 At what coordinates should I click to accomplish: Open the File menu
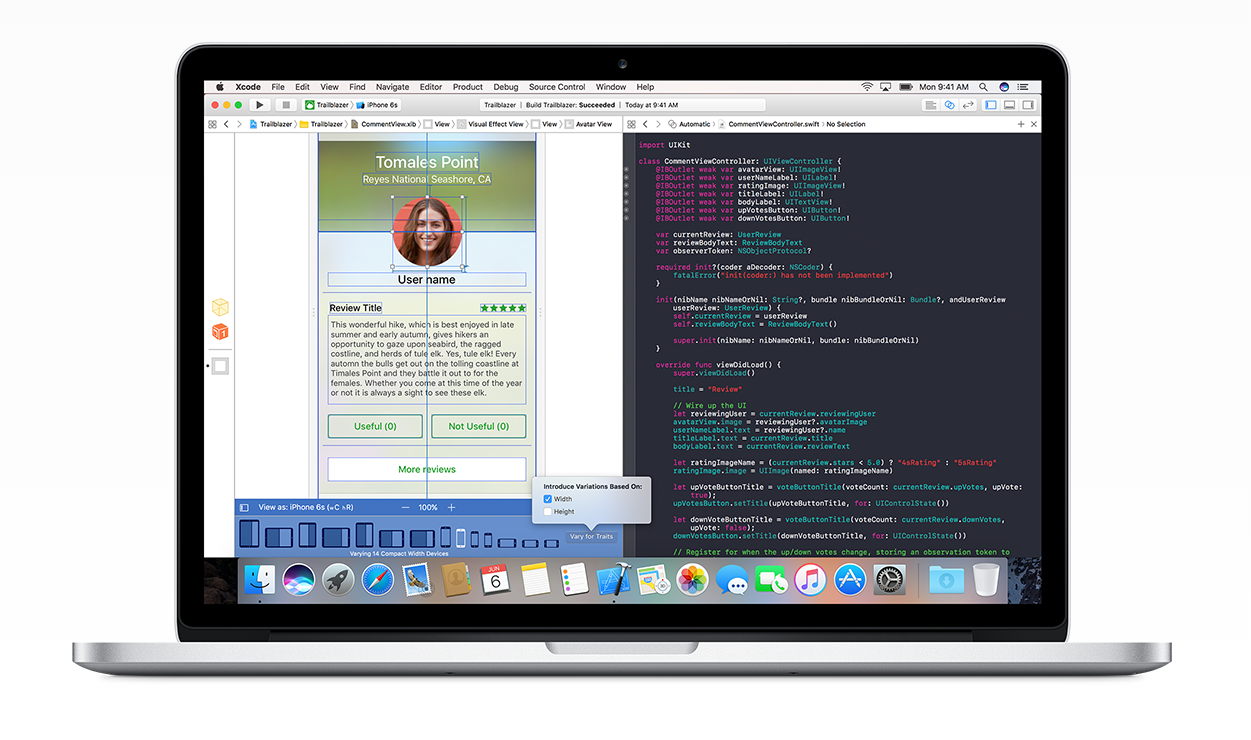click(278, 87)
